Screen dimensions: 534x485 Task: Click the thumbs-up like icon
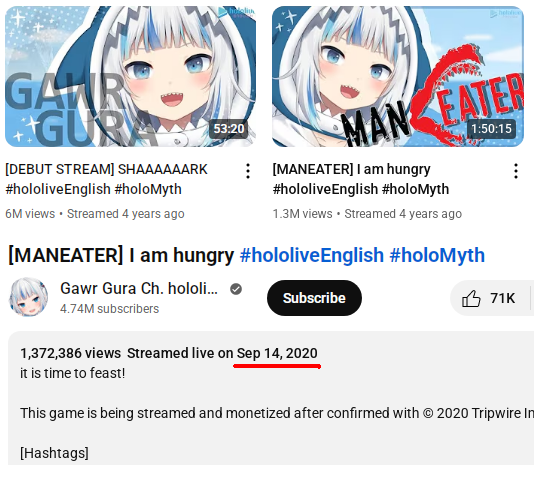[471, 298]
